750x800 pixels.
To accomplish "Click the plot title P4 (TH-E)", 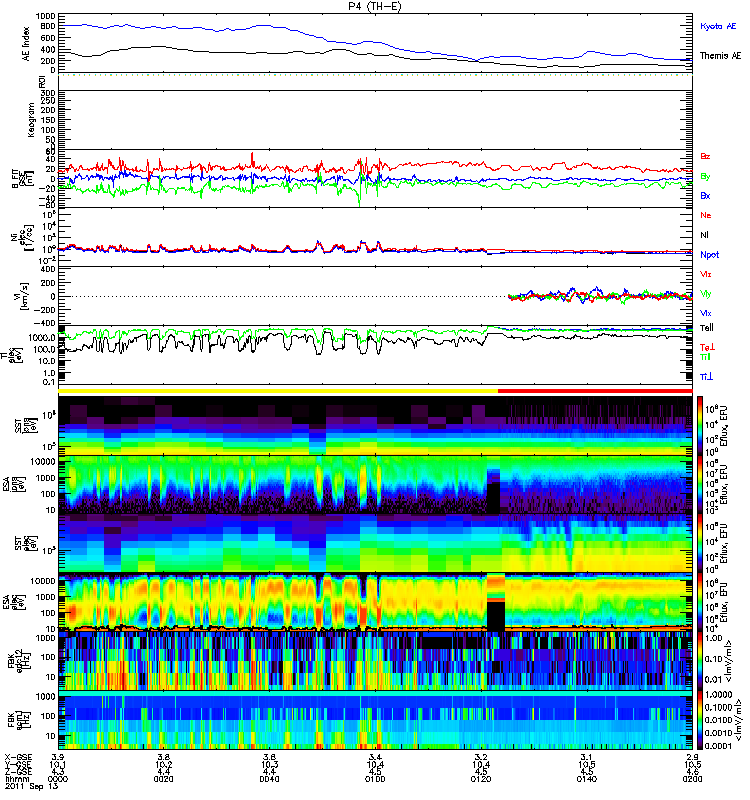I will pyautogui.click(x=374, y=6).
